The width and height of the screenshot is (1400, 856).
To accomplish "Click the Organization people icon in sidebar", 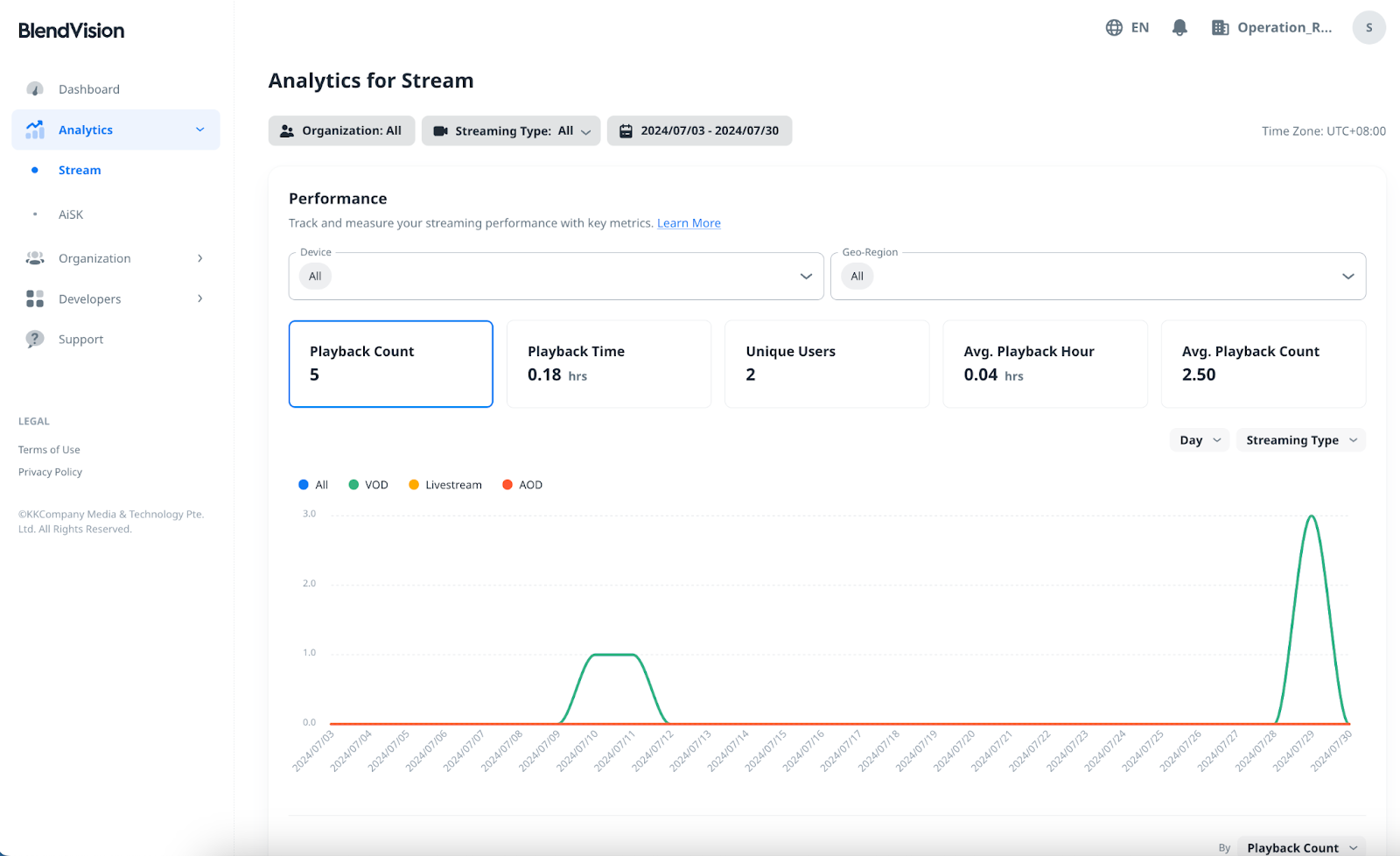I will [x=35, y=258].
